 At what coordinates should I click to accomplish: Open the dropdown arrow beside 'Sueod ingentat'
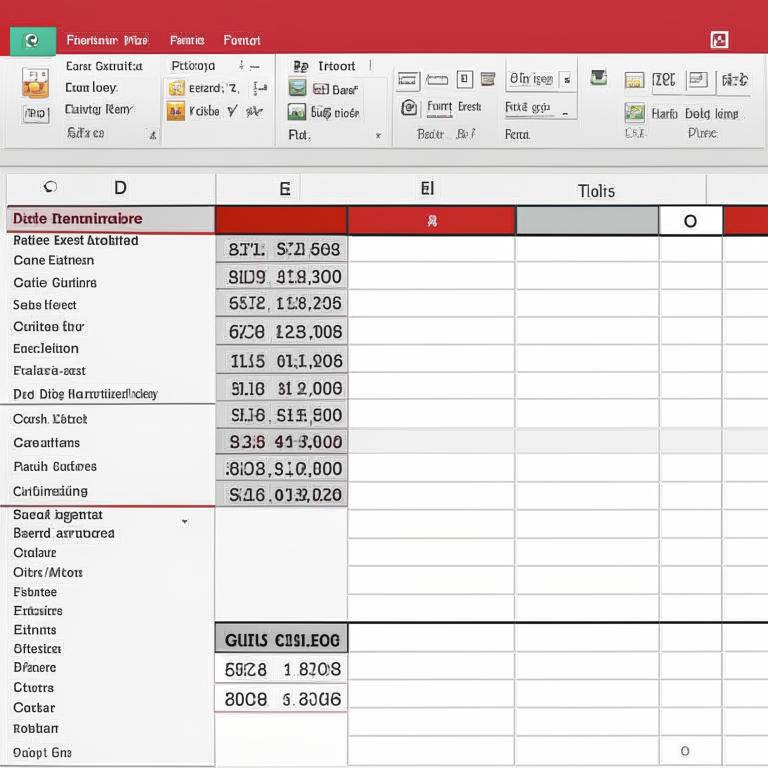point(185,522)
